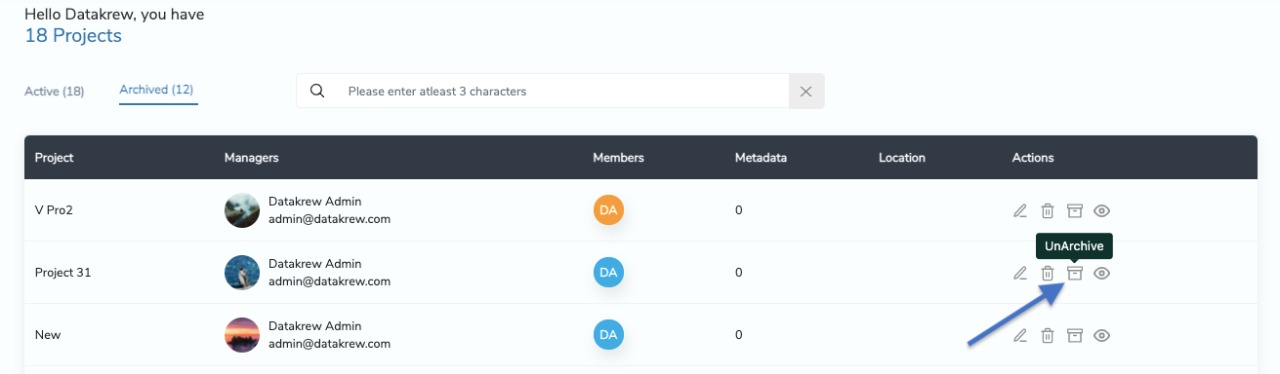Clear the search with X button
The height and width of the screenshot is (374, 1280).
click(806, 91)
